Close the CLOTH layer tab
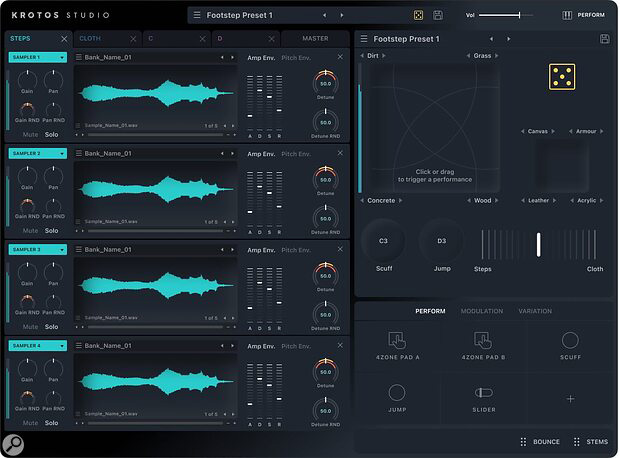Screen dimensions: 620x458 [x=133, y=39]
